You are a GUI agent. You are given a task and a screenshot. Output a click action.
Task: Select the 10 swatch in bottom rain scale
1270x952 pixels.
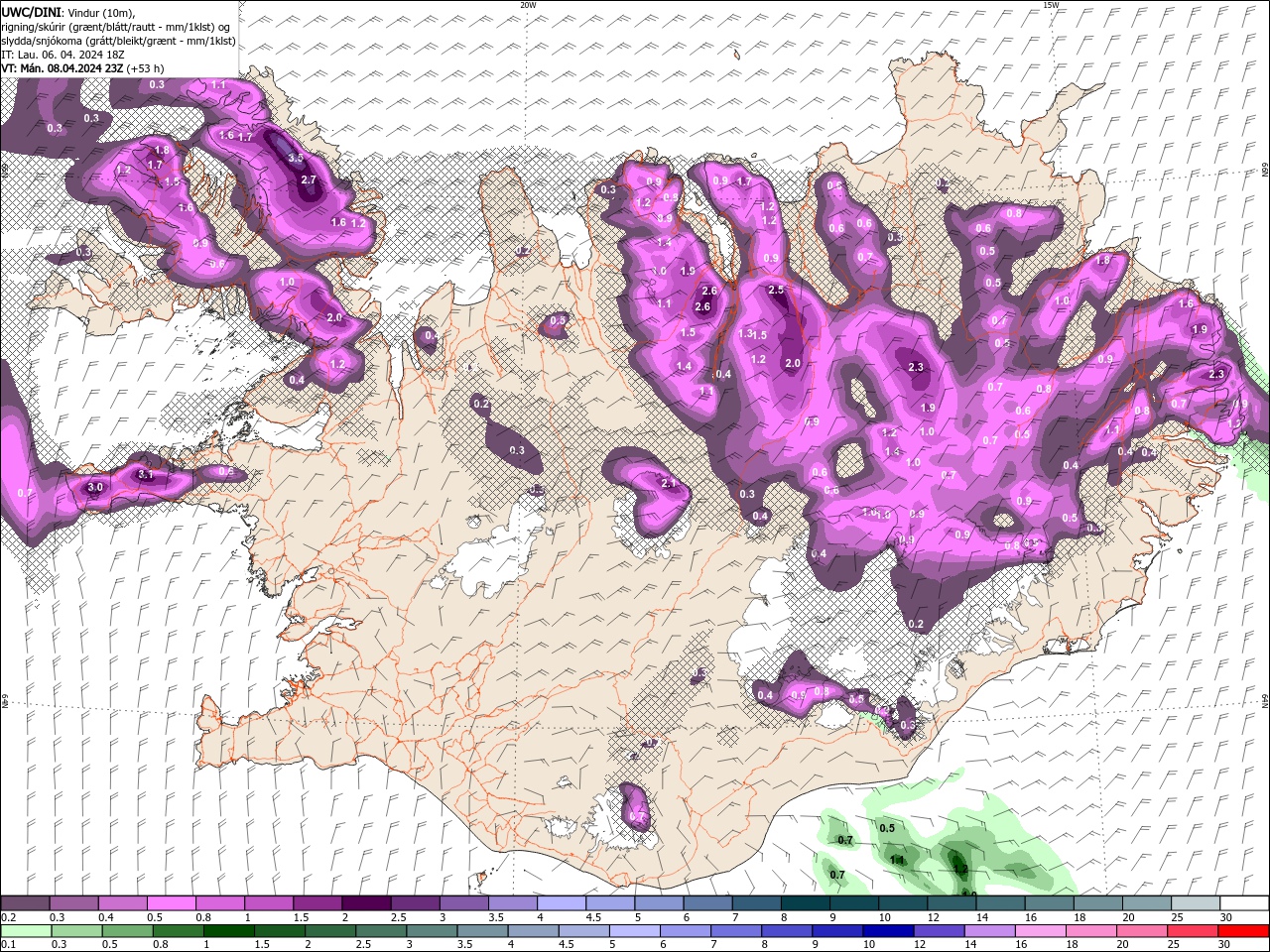pos(887,931)
